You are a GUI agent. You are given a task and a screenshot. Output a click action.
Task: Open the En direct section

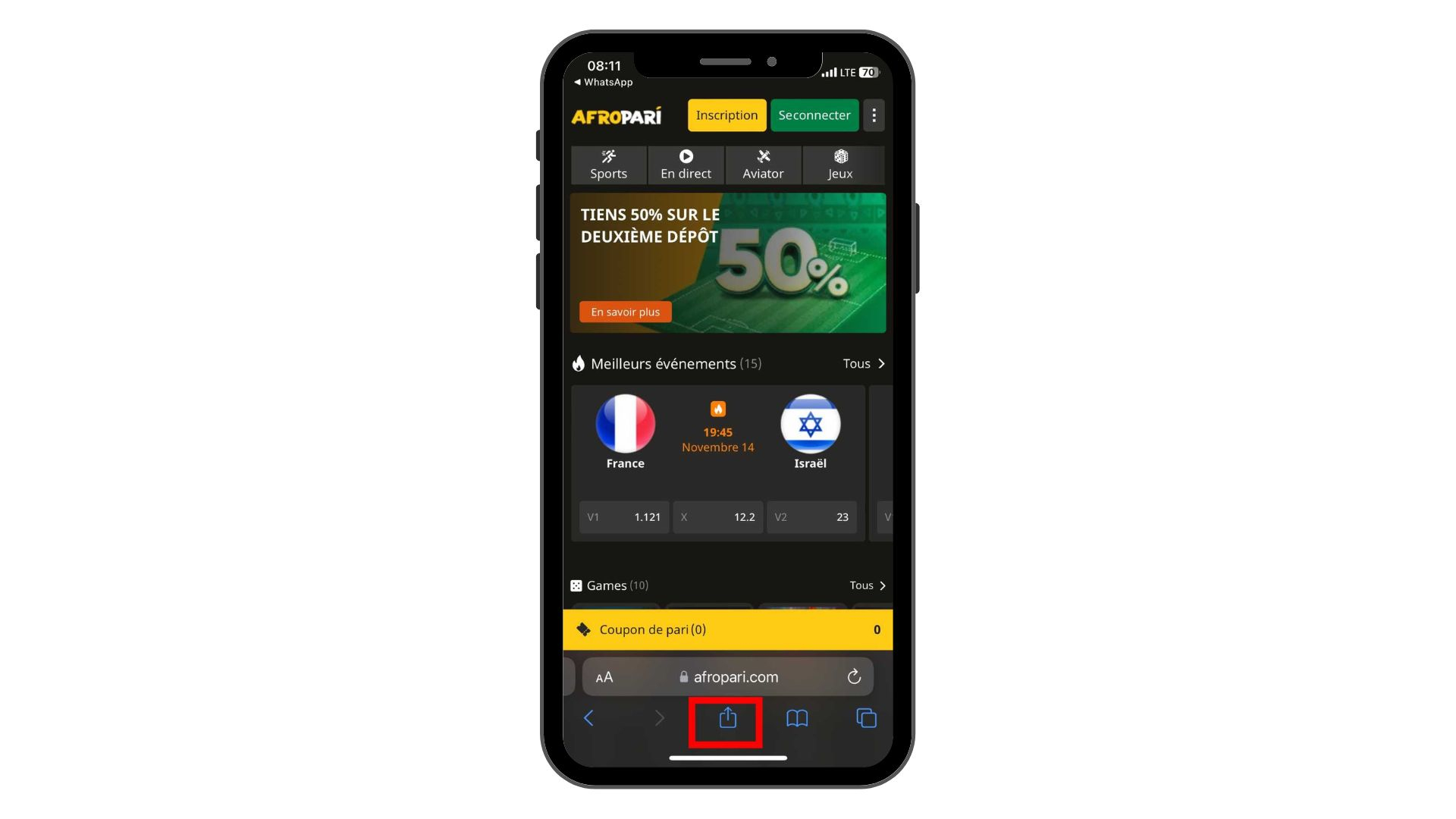685,163
